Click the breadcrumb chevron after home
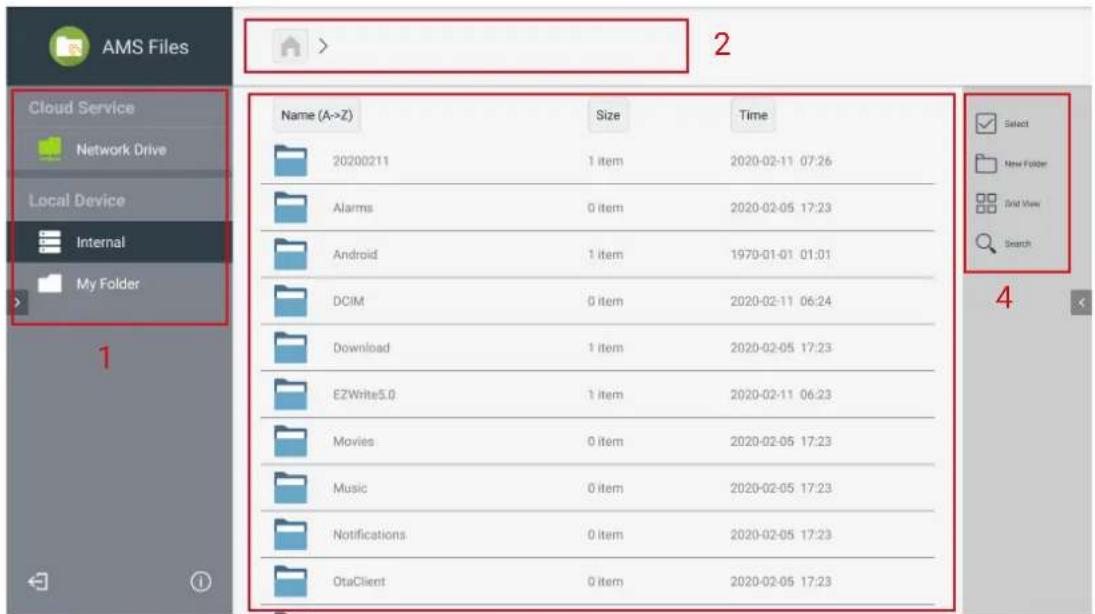The image size is (1095, 614). pyautogui.click(x=323, y=46)
